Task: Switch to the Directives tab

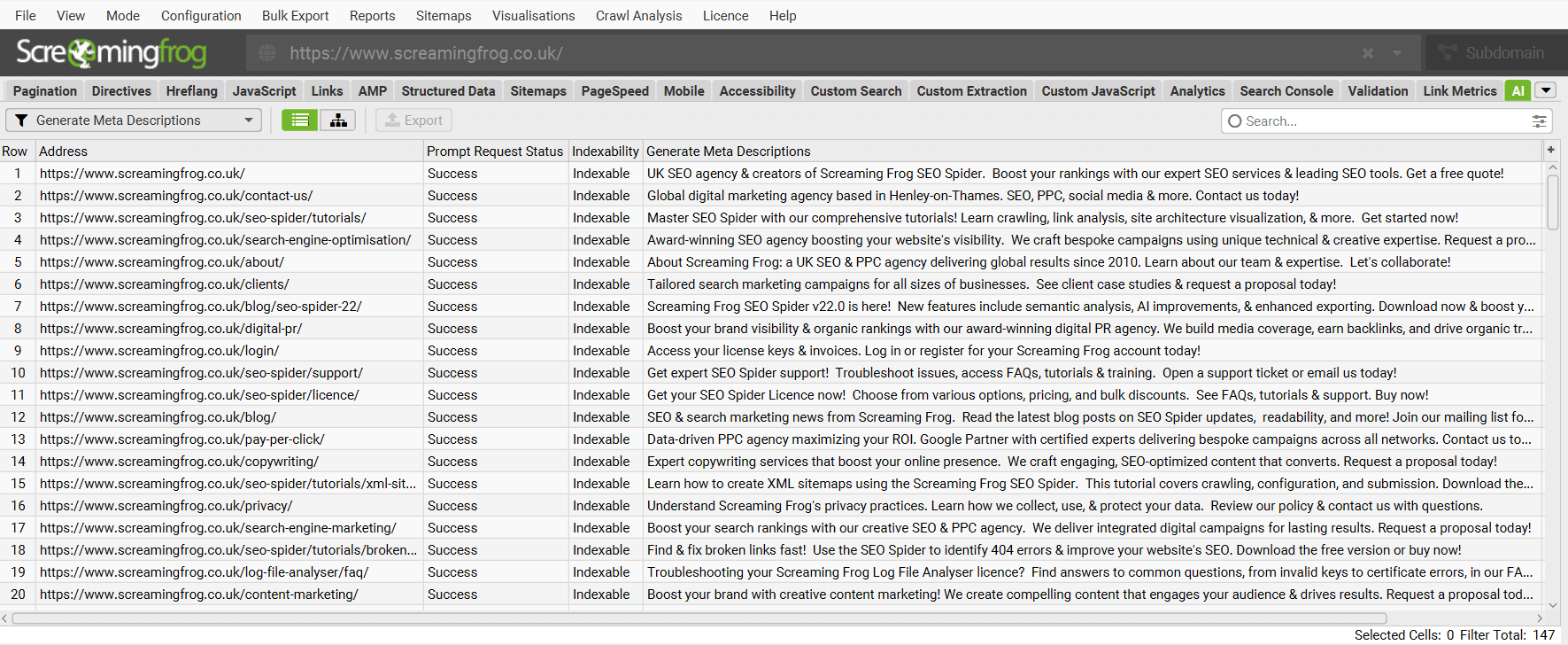Action: coord(121,90)
